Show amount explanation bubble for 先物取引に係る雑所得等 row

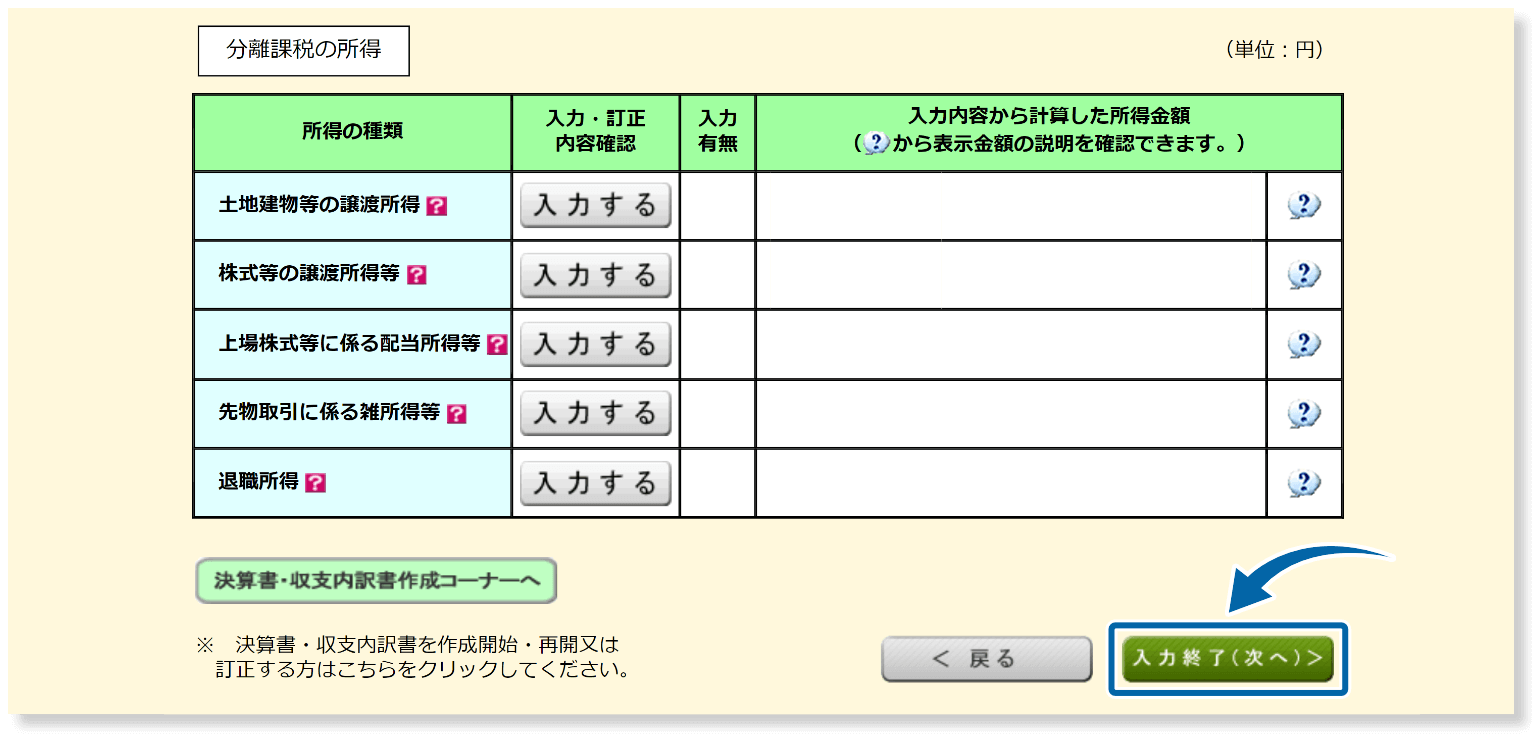[1303, 414]
